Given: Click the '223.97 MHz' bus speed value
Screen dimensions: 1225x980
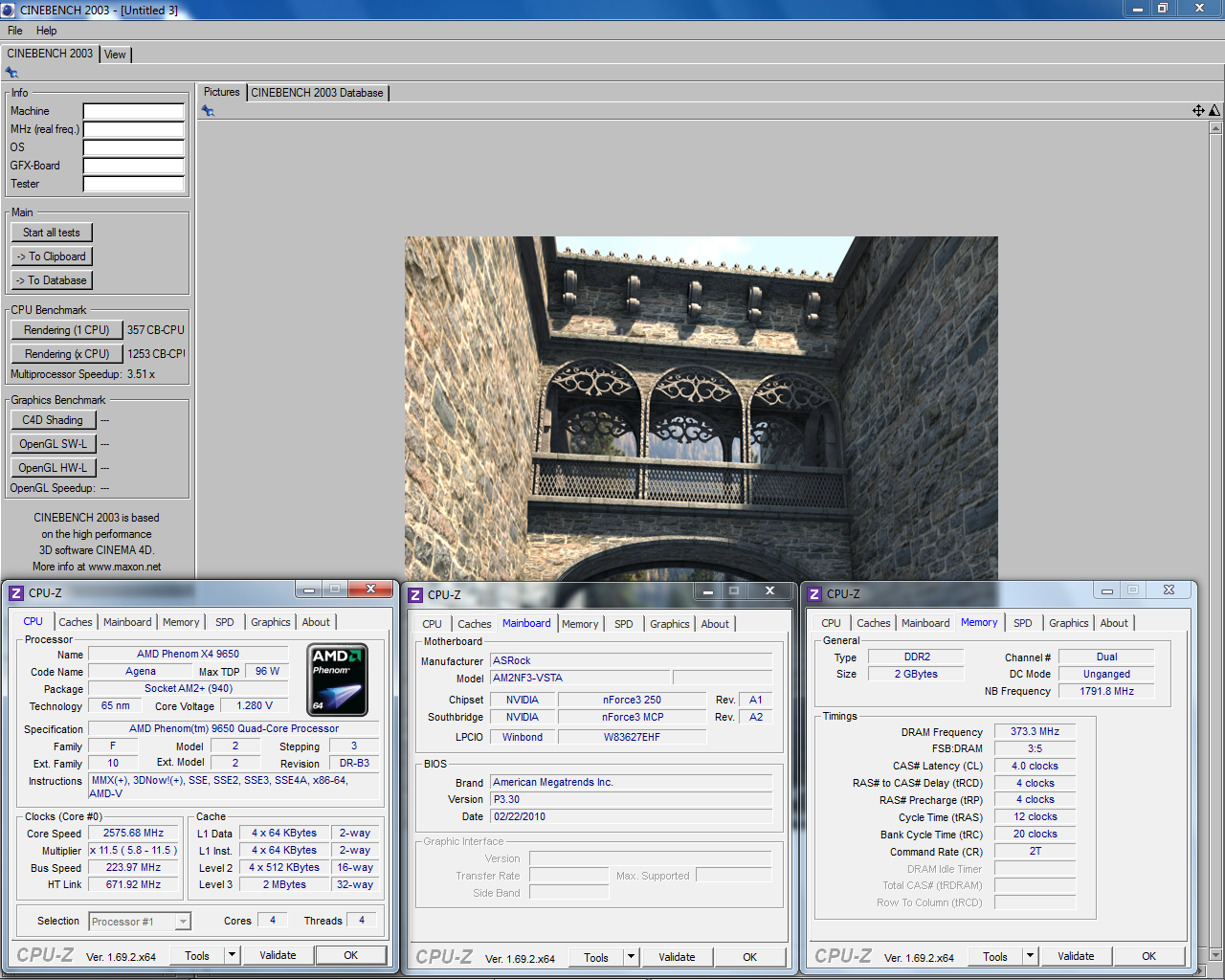Looking at the screenshot, I should [133, 868].
